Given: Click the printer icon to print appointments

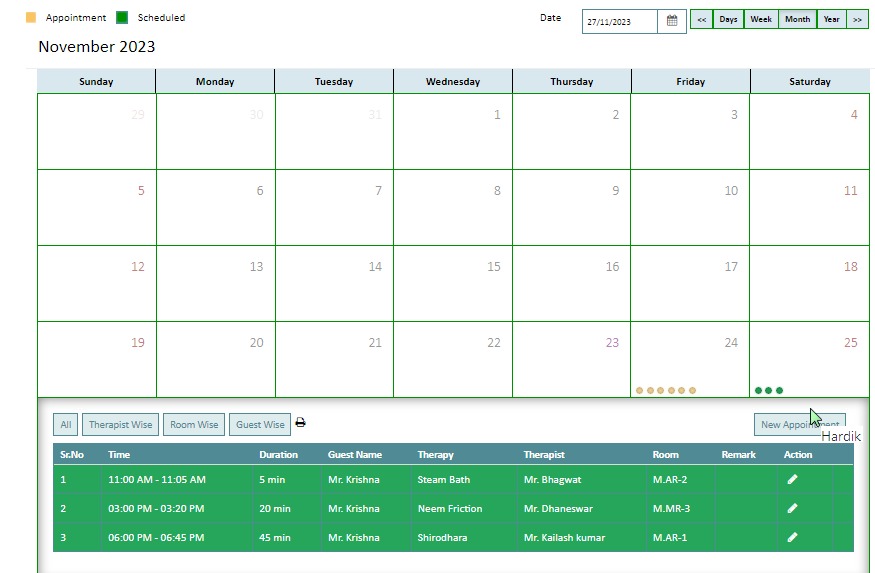Looking at the screenshot, I should coord(300,422).
